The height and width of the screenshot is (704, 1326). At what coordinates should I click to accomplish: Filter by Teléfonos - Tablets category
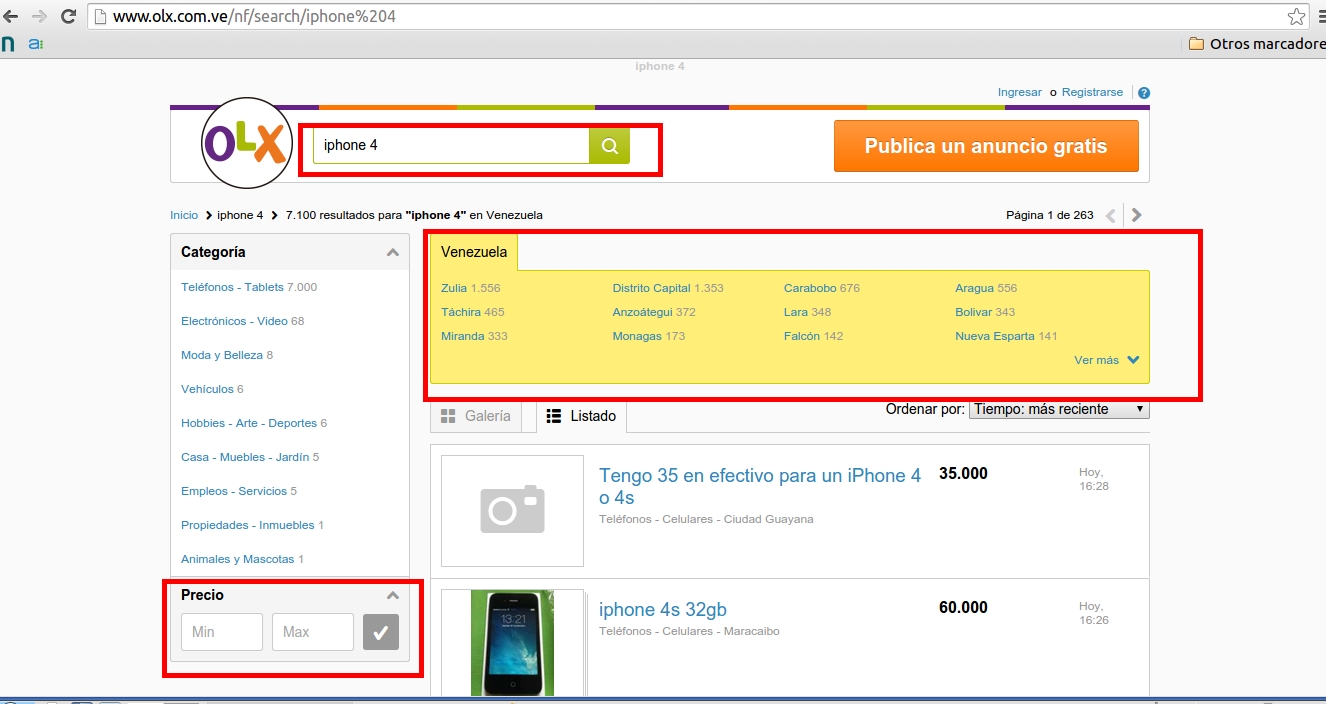click(x=232, y=287)
